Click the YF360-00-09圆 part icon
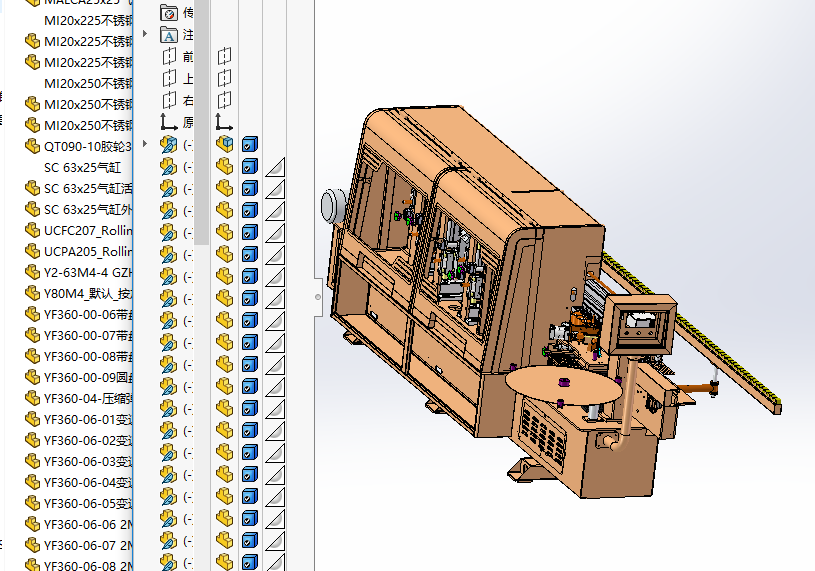This screenshot has width=815, height=571. point(32,377)
